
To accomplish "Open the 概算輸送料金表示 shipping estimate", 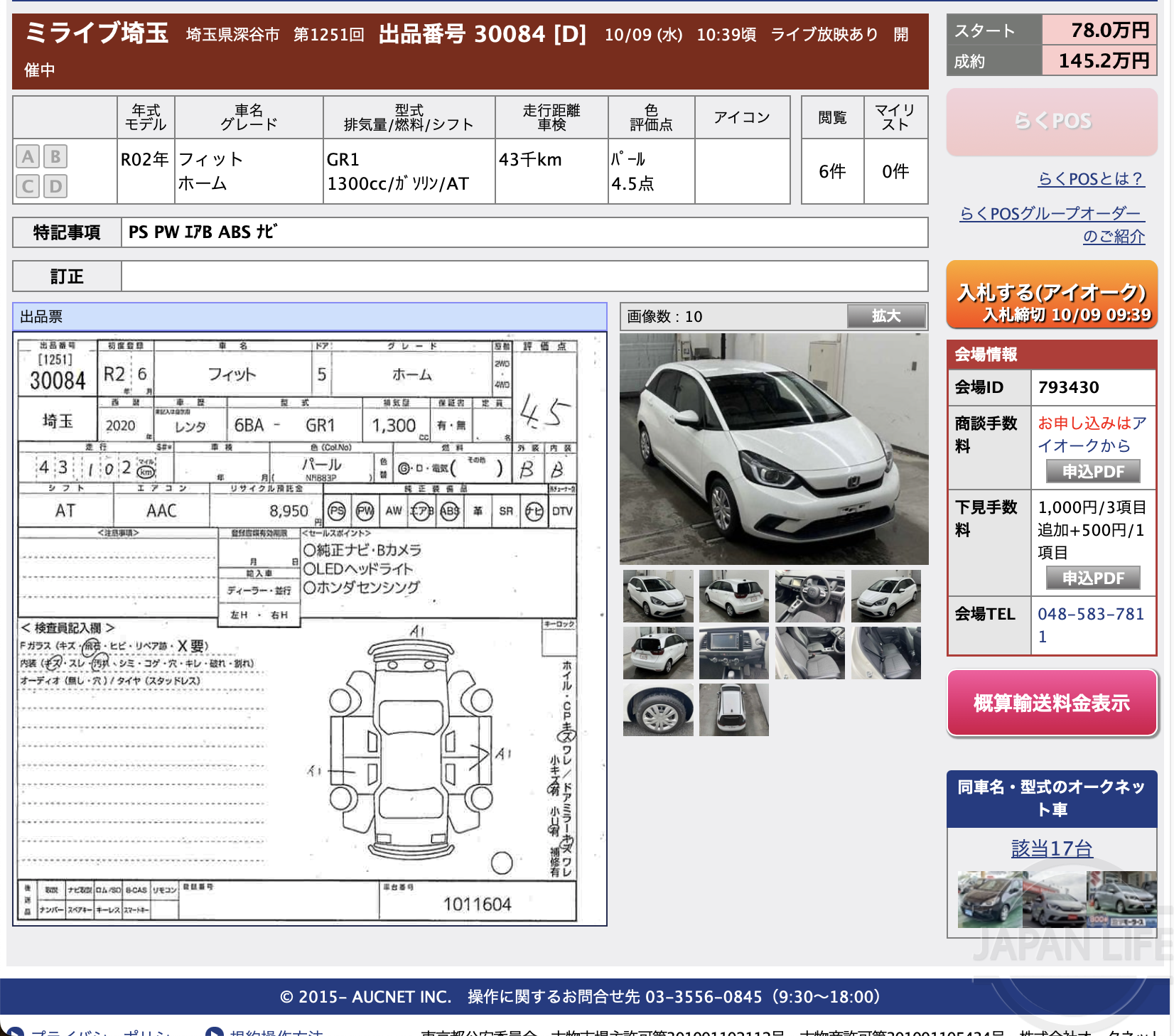I will tap(1051, 703).
